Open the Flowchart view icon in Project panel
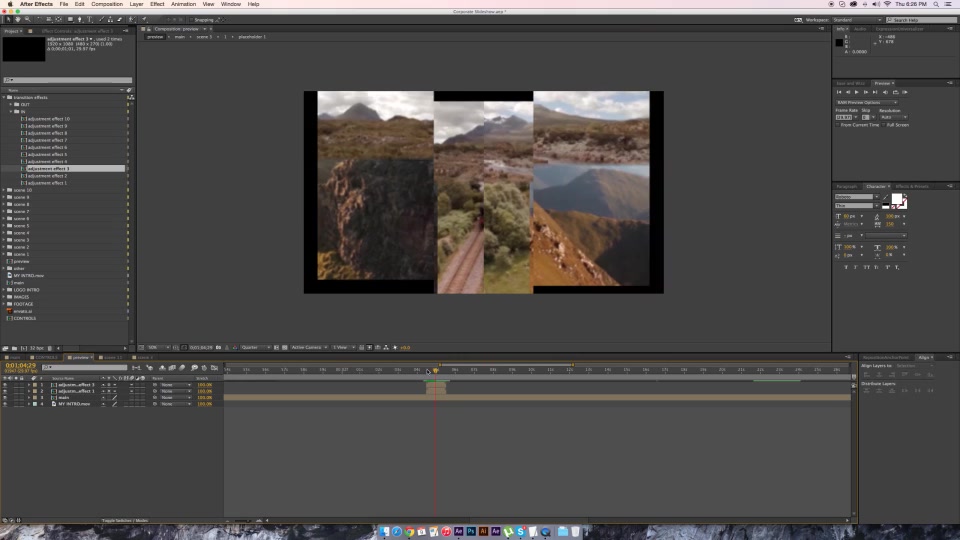The height and width of the screenshot is (540, 960). point(130,97)
